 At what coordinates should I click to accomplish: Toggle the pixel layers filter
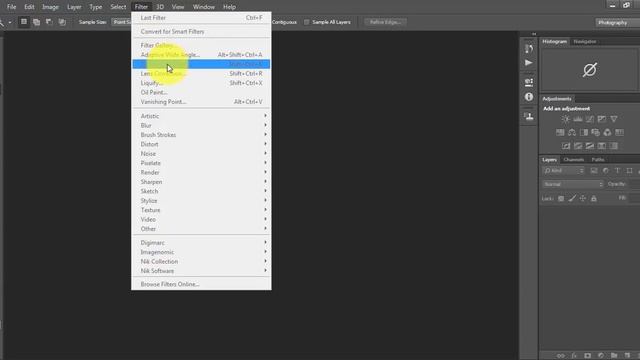[x=594, y=171]
